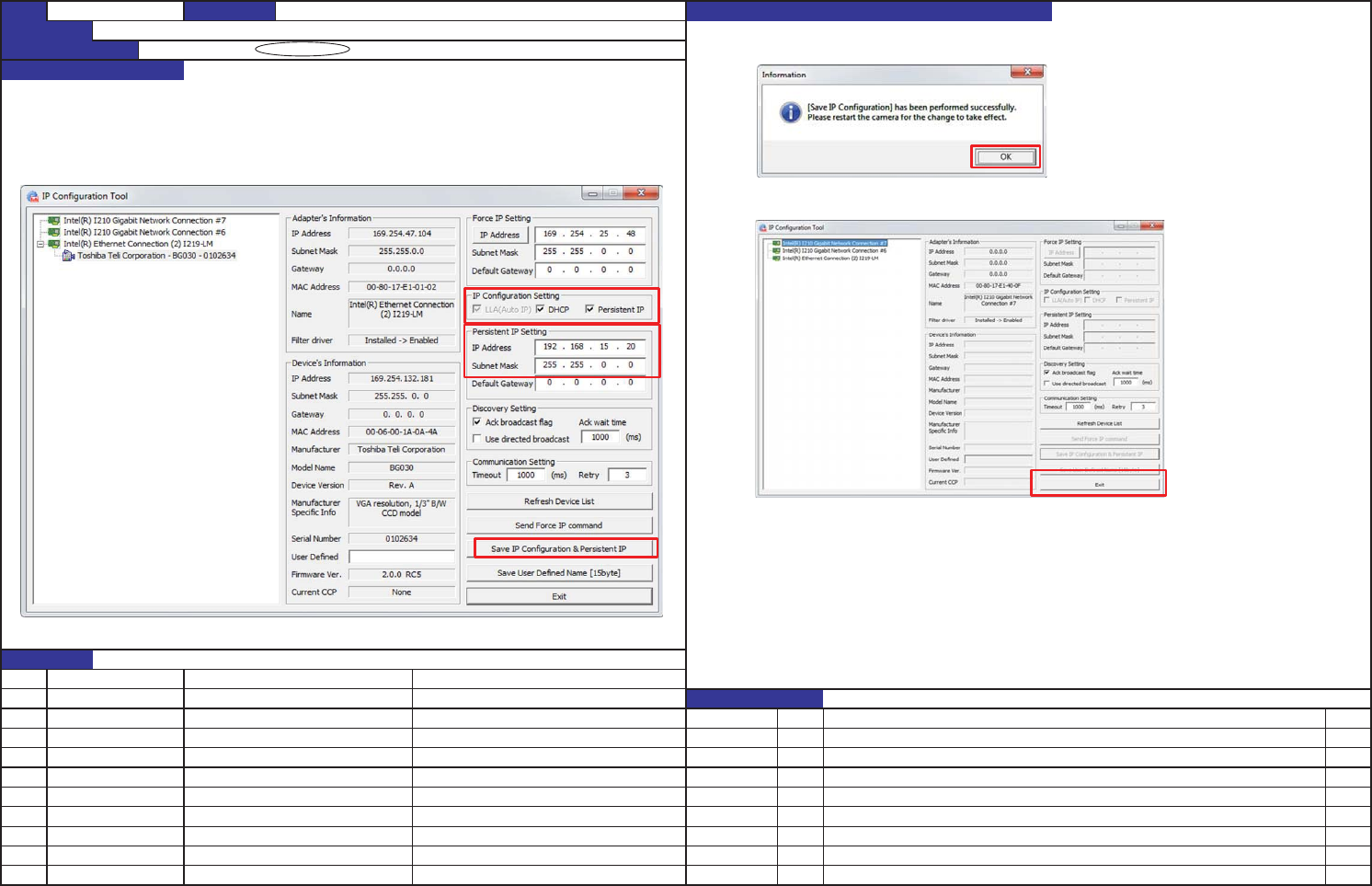Click the app icon in the large IP Configuration Tool title bar
This screenshot has height=886, width=1372.
(x=33, y=196)
